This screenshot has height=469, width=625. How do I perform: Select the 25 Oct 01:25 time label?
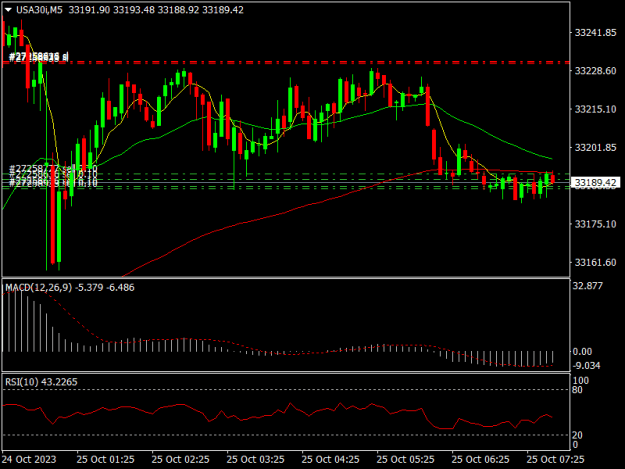(x=105, y=459)
